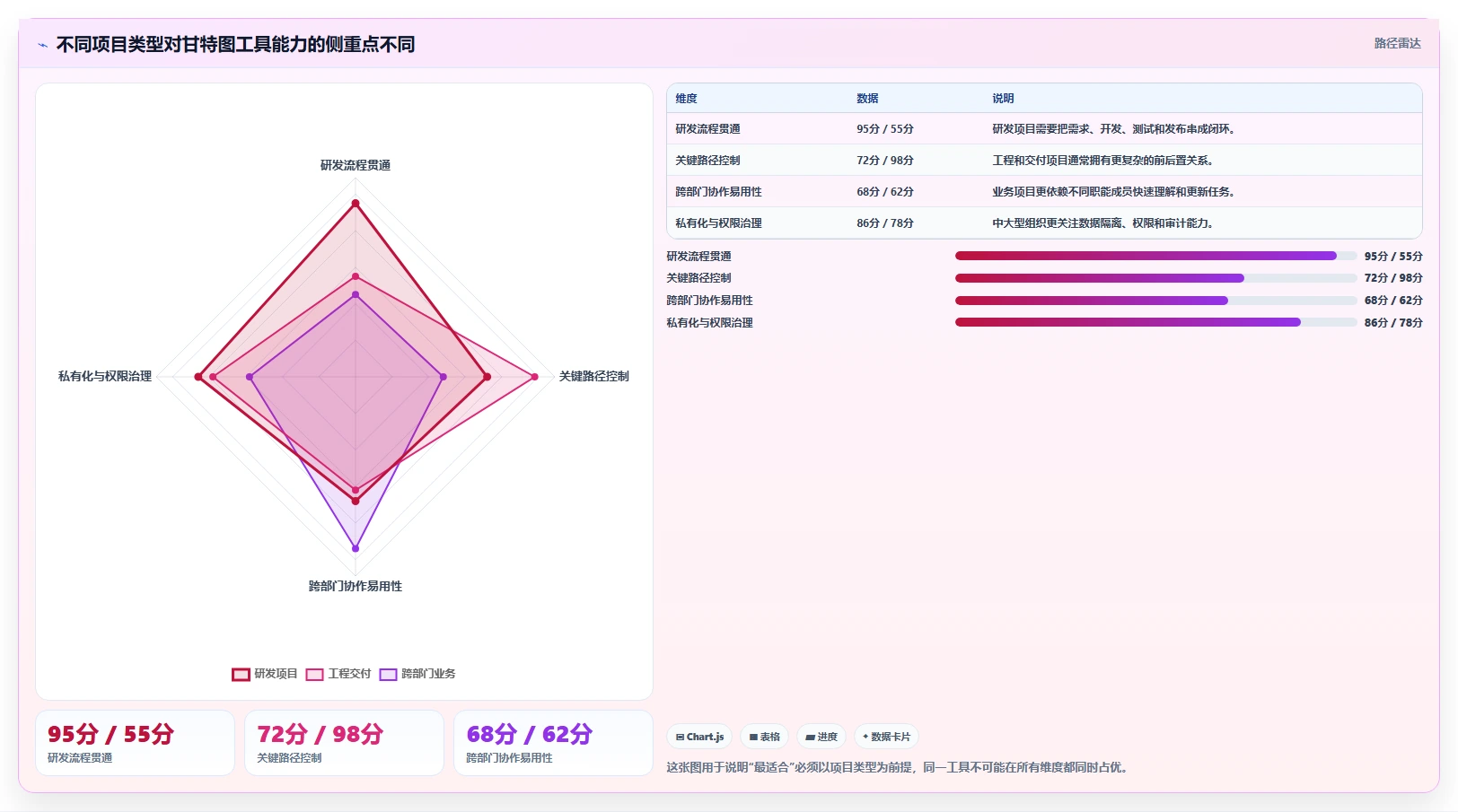Select the 维度 column header
The width and height of the screenshot is (1458, 812).
687,99
